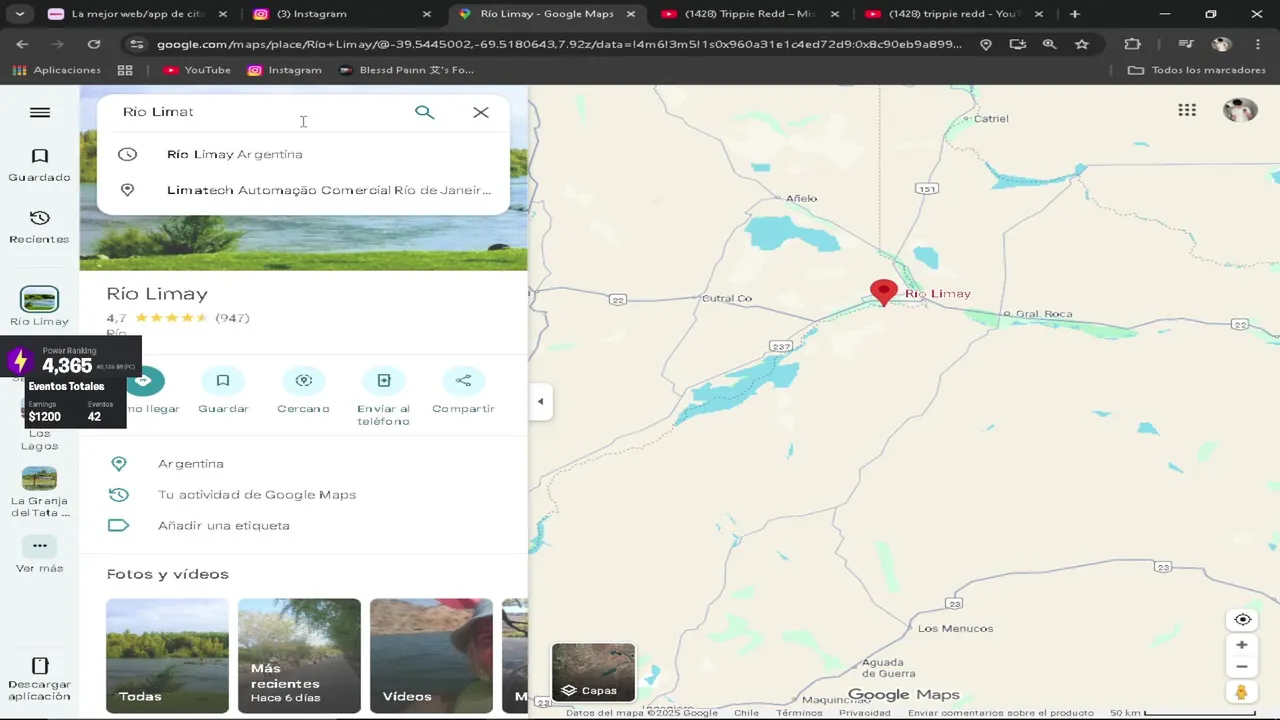The image size is (1280, 720).
Task: Open the Recientes history
Action: point(40,227)
